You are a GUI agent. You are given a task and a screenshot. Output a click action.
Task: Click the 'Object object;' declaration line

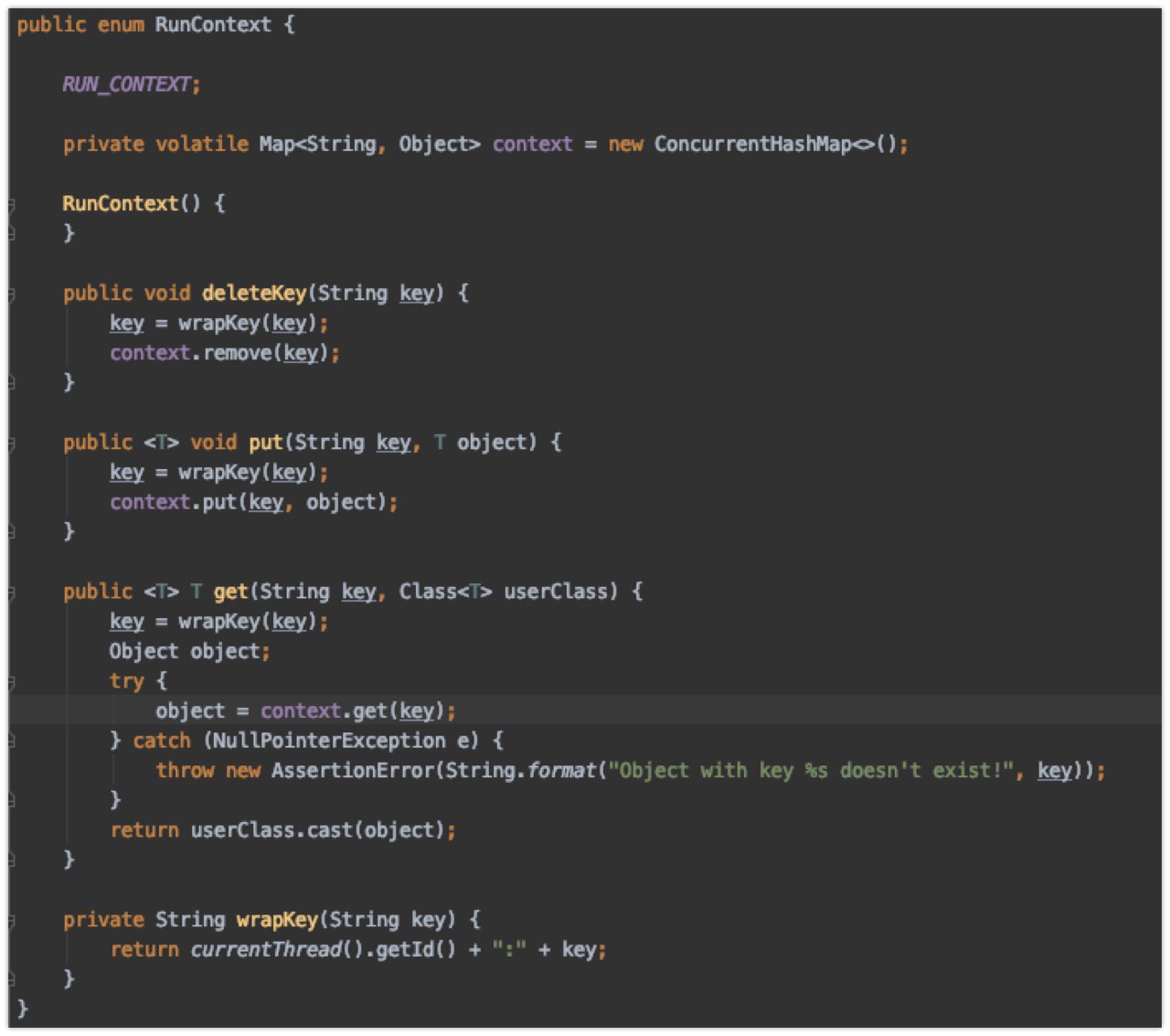190,651
